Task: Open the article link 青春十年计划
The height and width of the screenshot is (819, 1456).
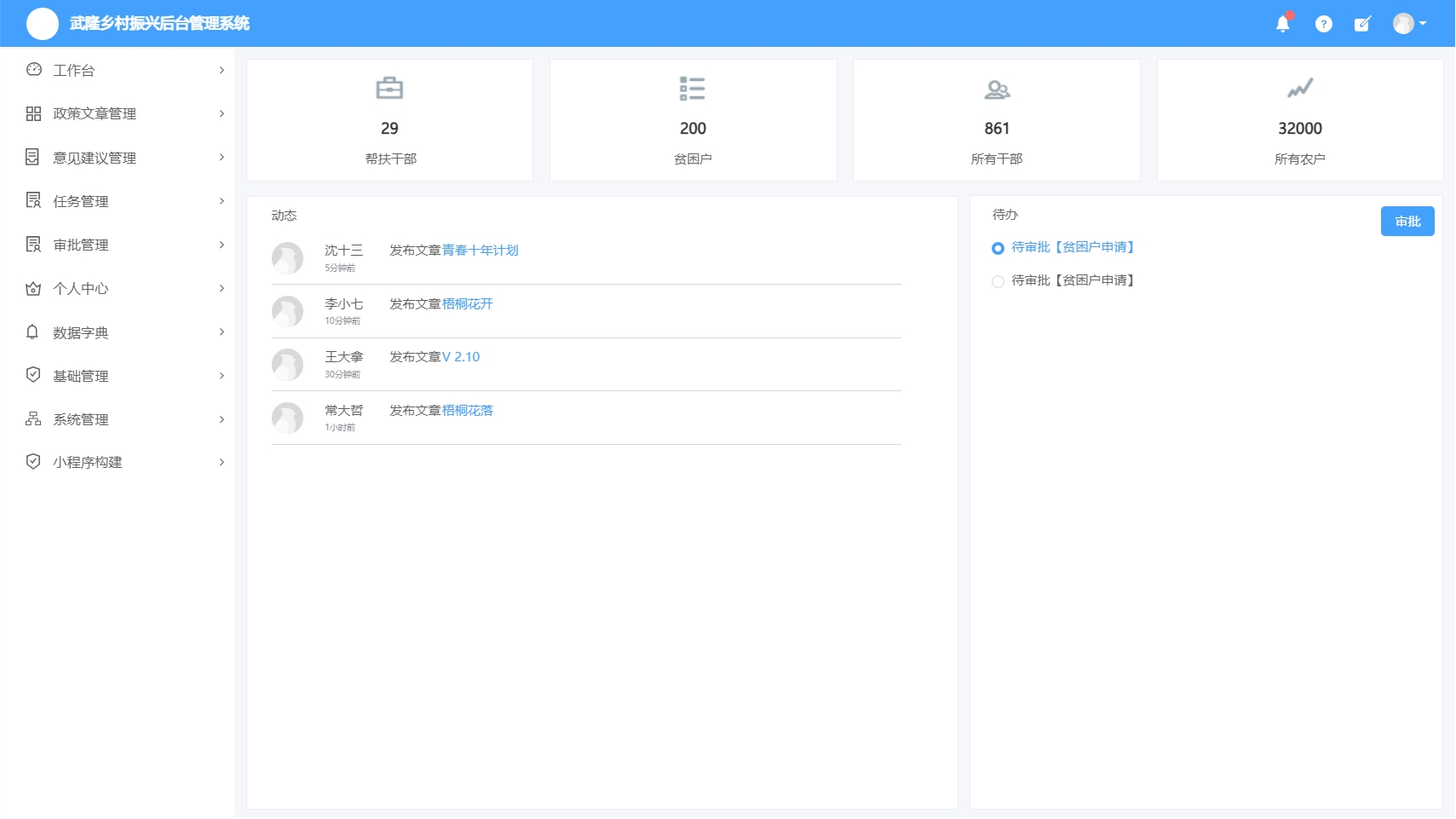Action: pos(480,251)
